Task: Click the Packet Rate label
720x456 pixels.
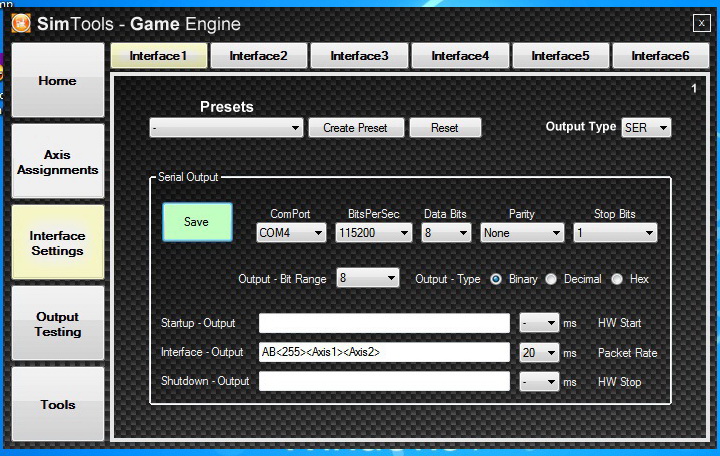Action: click(x=627, y=353)
